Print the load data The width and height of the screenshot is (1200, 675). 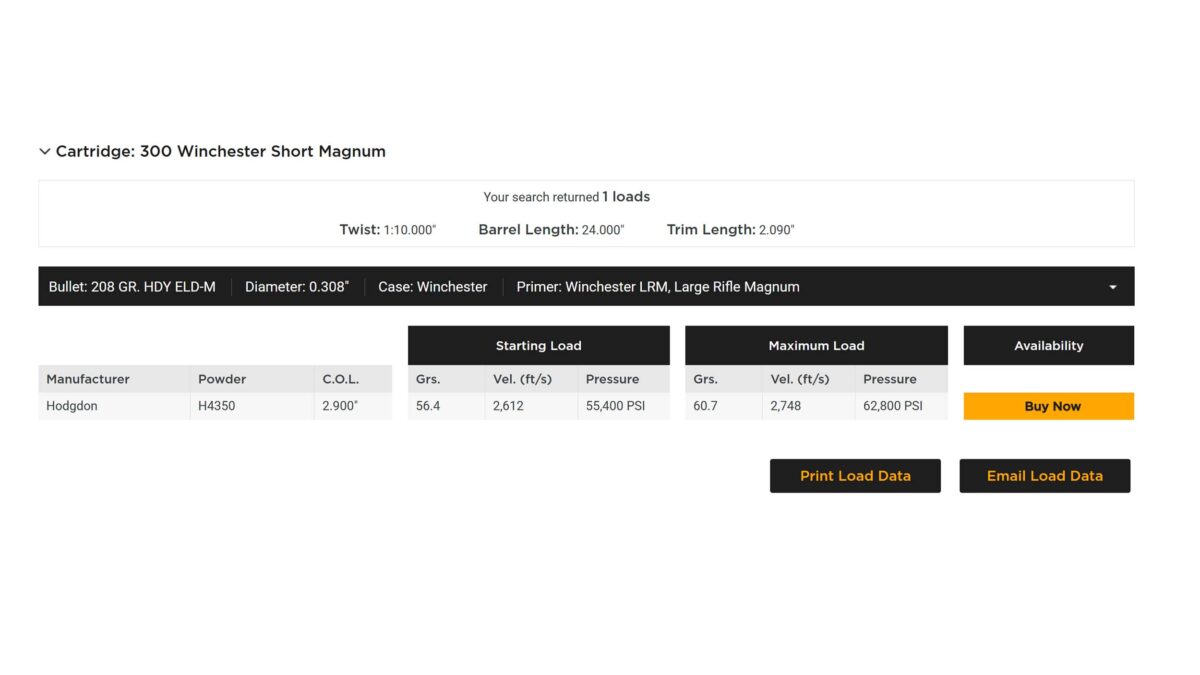(x=855, y=476)
